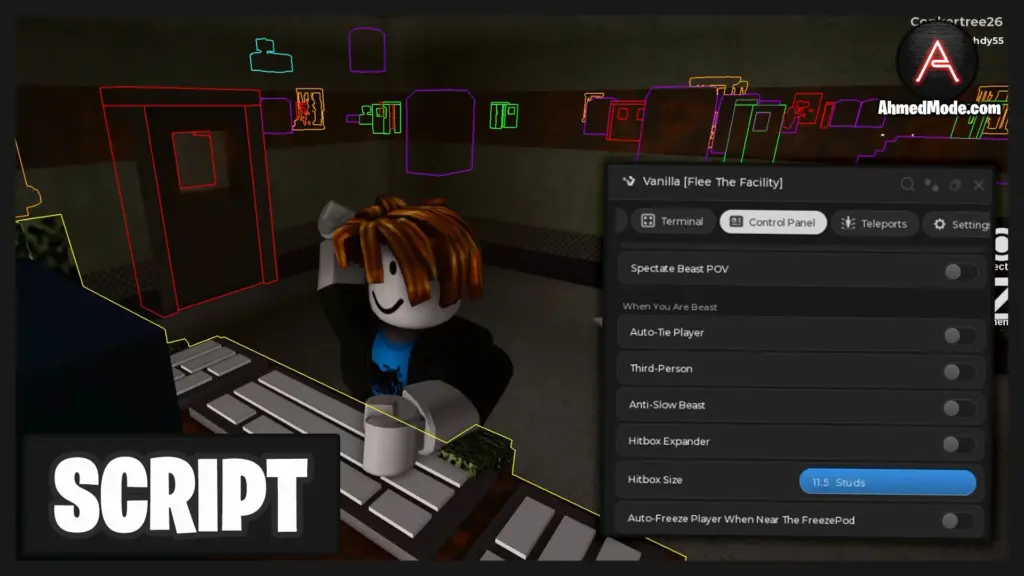Click the restore window icon in Vanilla header

pyautogui.click(x=955, y=185)
